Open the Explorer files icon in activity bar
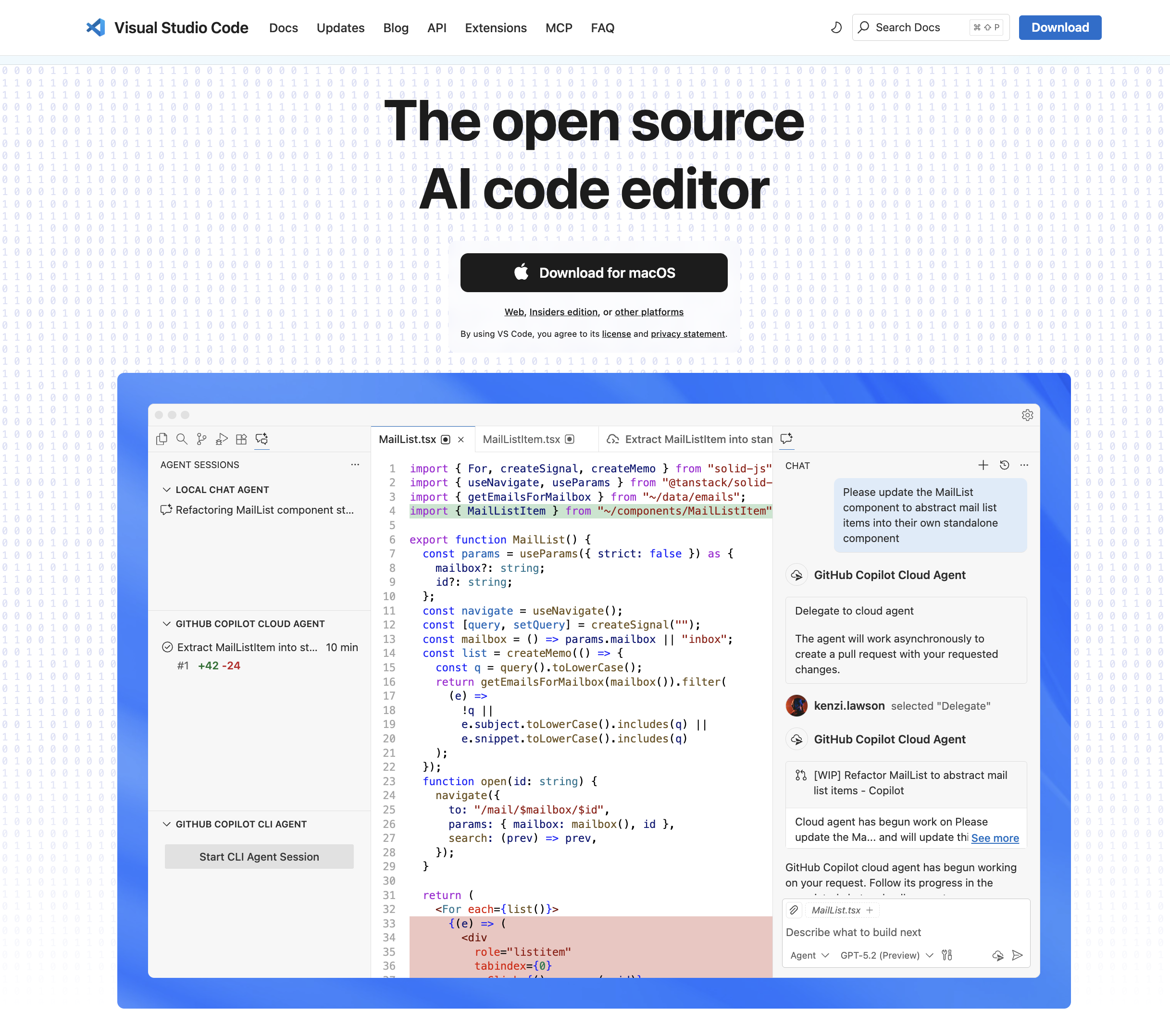1170x1036 pixels. click(162, 439)
